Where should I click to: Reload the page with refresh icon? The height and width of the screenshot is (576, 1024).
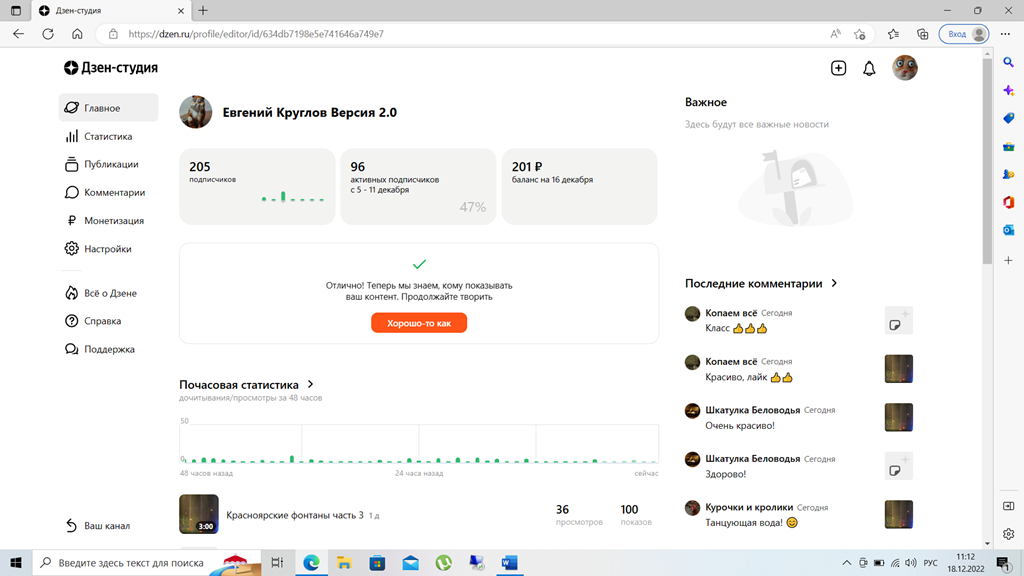coord(48,34)
